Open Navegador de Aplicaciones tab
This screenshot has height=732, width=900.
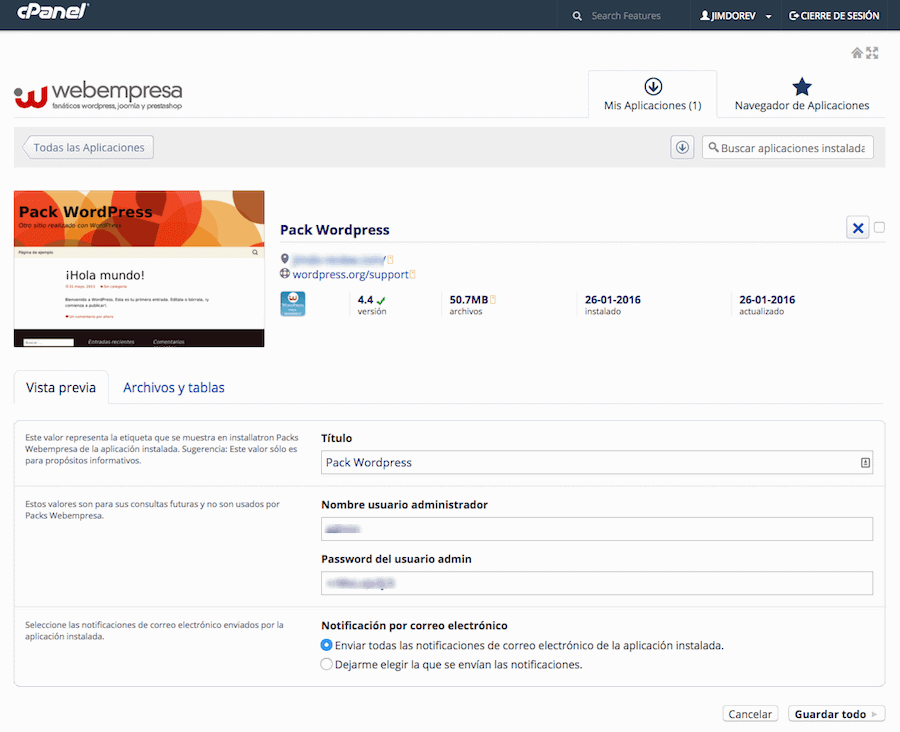pos(802,95)
